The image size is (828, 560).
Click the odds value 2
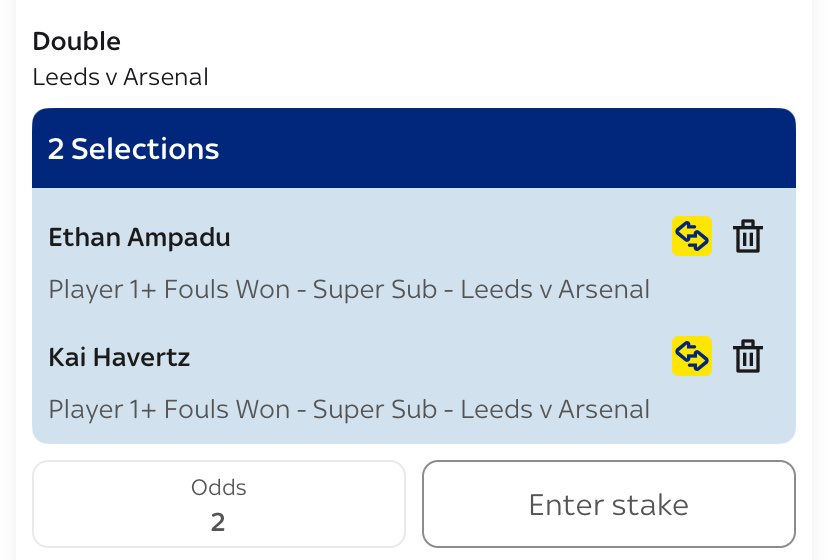pos(218,521)
